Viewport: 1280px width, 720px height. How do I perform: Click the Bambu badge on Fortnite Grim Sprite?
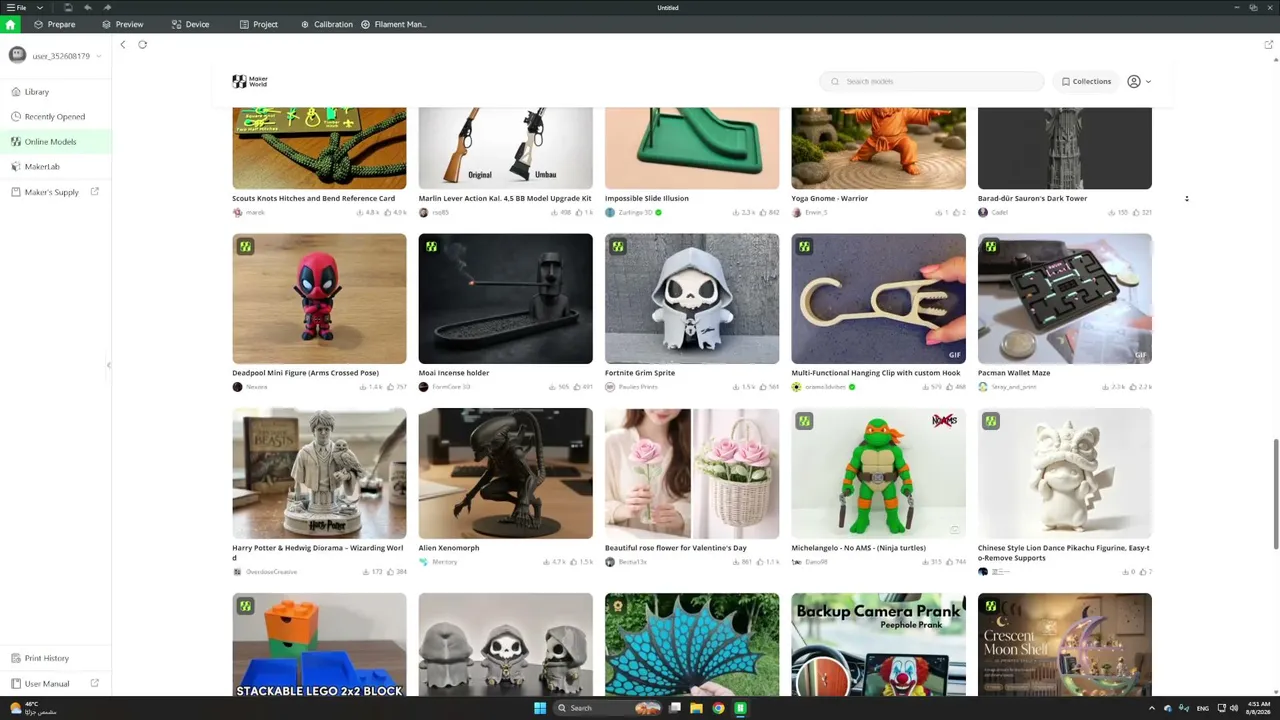click(618, 246)
